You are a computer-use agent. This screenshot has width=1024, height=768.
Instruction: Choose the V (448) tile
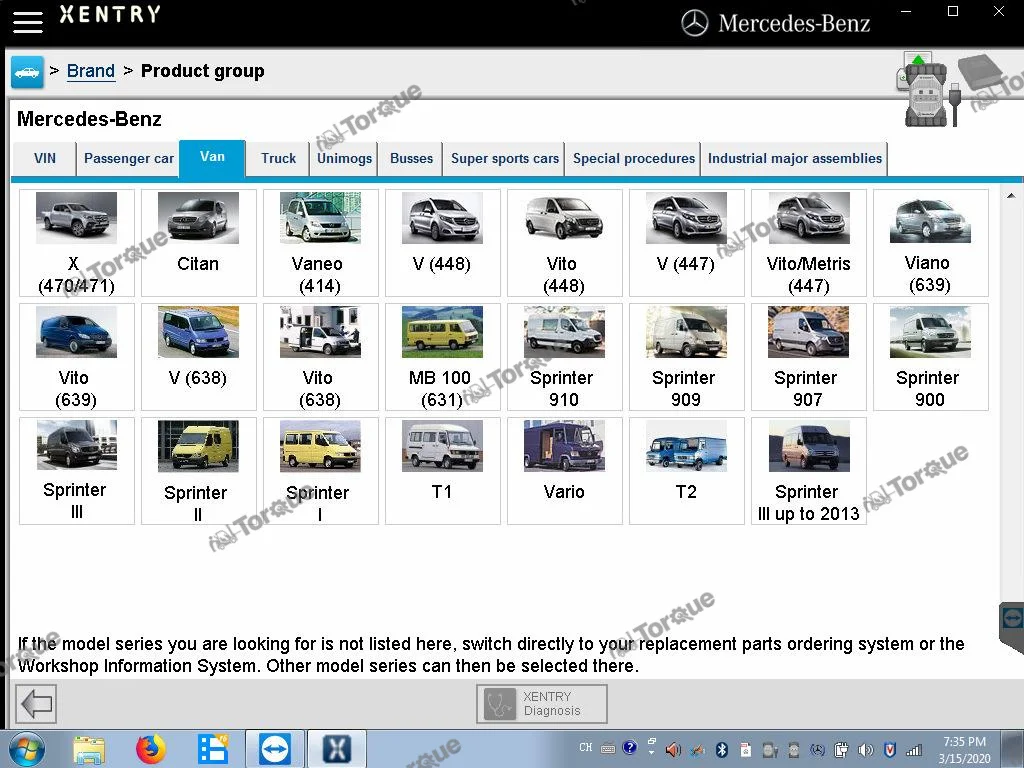coord(442,243)
